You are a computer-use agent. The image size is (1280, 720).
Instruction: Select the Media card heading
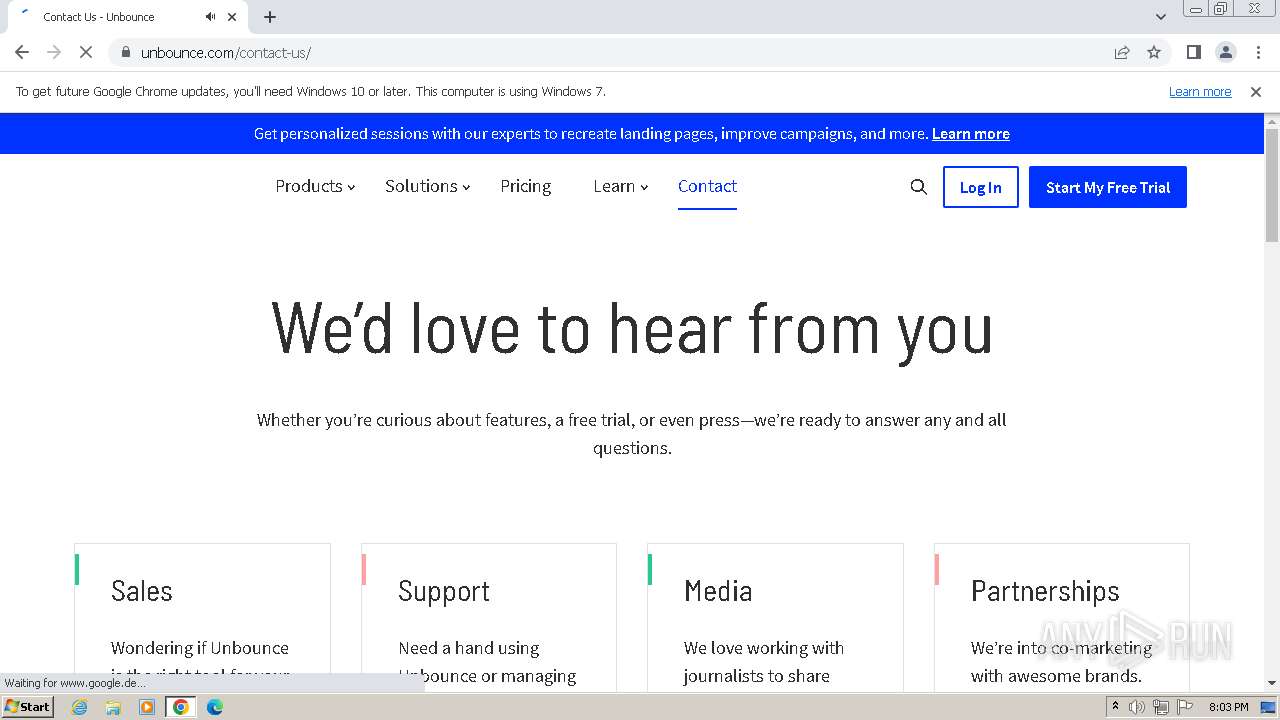tap(718, 591)
